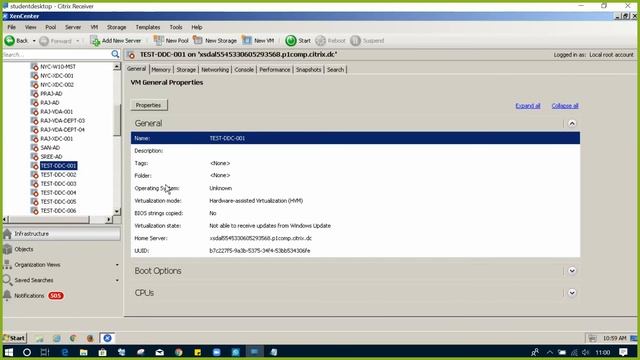Viewport: 640px width, 360px height.
Task: Switch to the Performance tab
Action: tap(275, 70)
